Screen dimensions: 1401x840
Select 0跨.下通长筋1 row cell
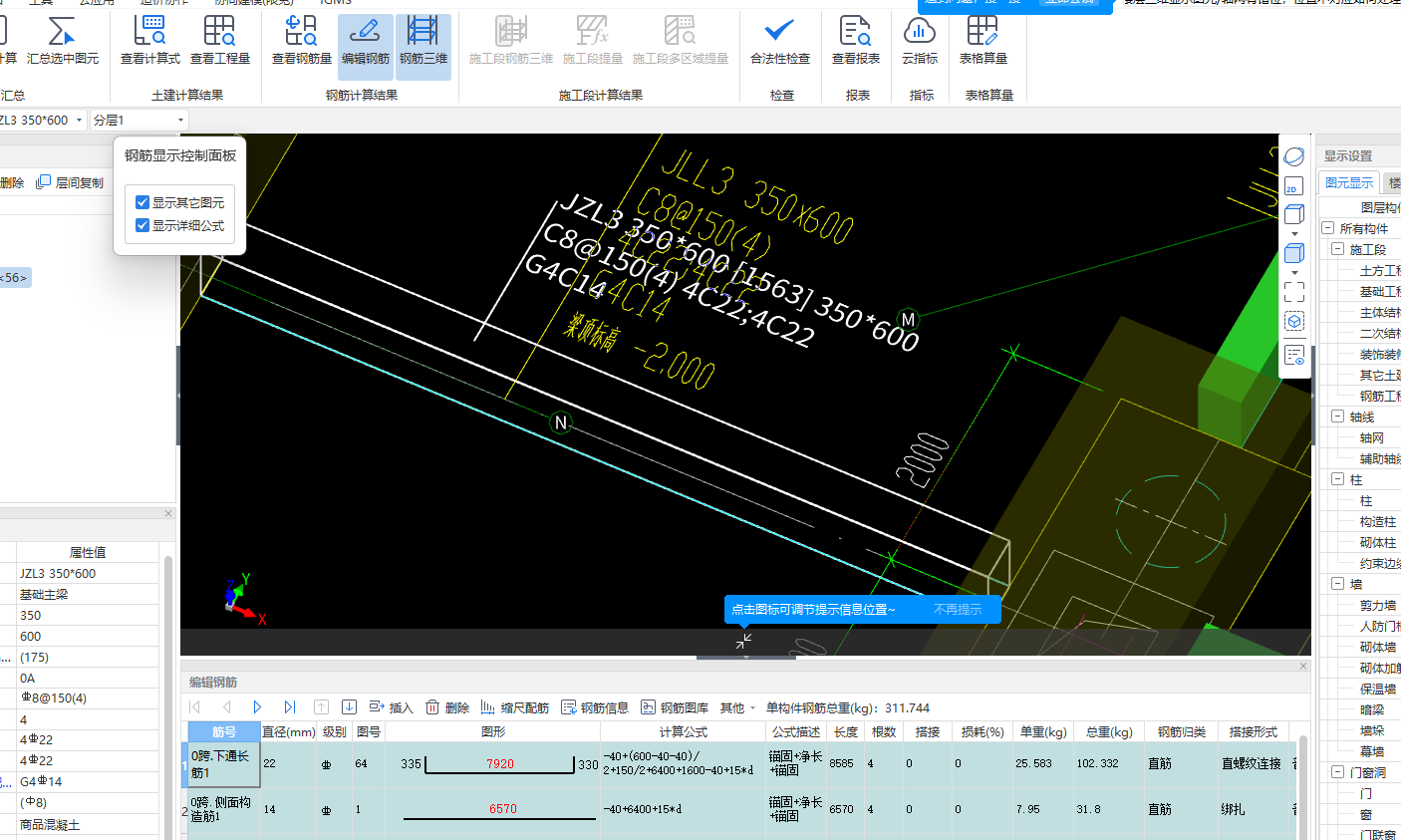[224, 764]
